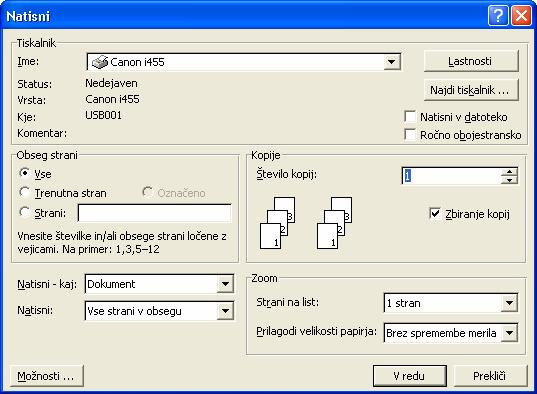Click the Lastnosti button

tap(471, 61)
